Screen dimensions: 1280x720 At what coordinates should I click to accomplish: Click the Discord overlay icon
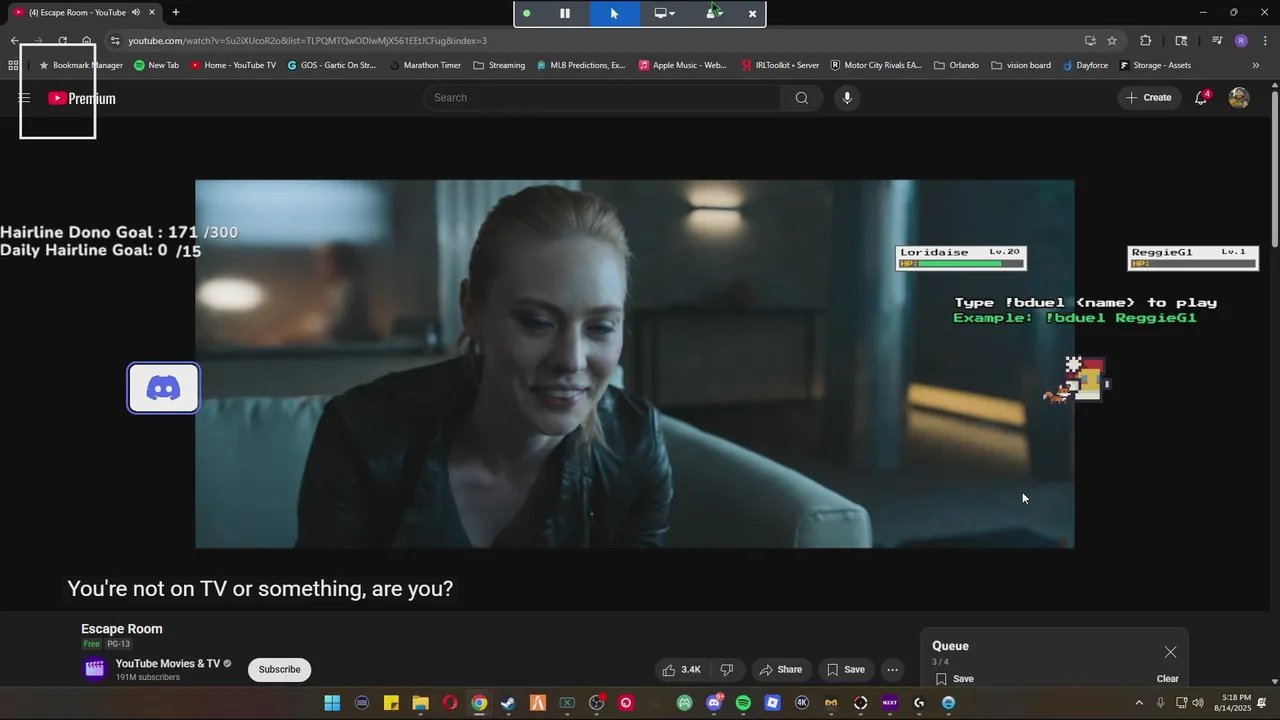coord(163,388)
